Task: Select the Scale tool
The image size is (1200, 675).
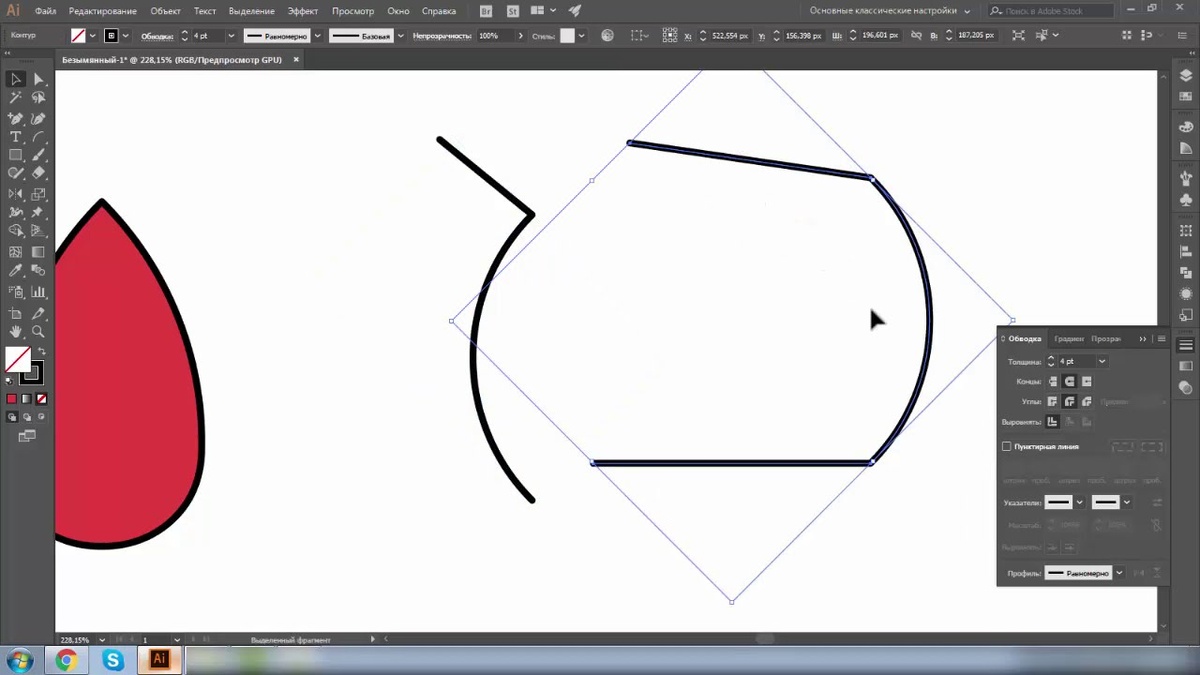Action: [38, 194]
